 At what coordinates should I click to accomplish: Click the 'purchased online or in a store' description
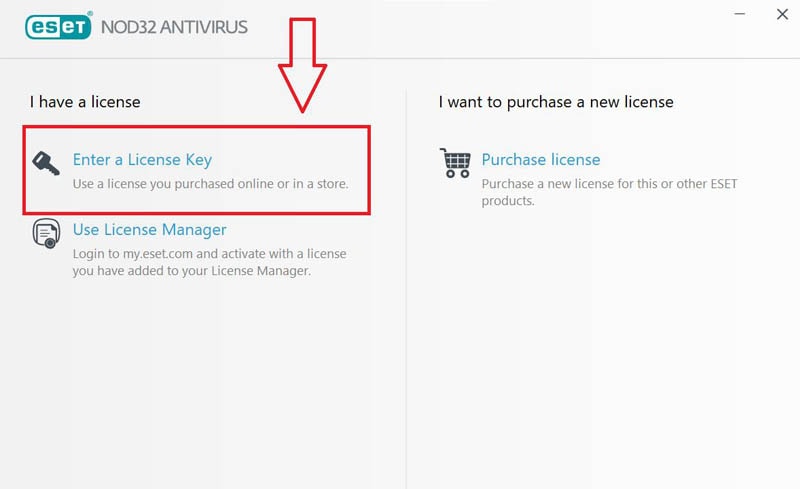210,184
